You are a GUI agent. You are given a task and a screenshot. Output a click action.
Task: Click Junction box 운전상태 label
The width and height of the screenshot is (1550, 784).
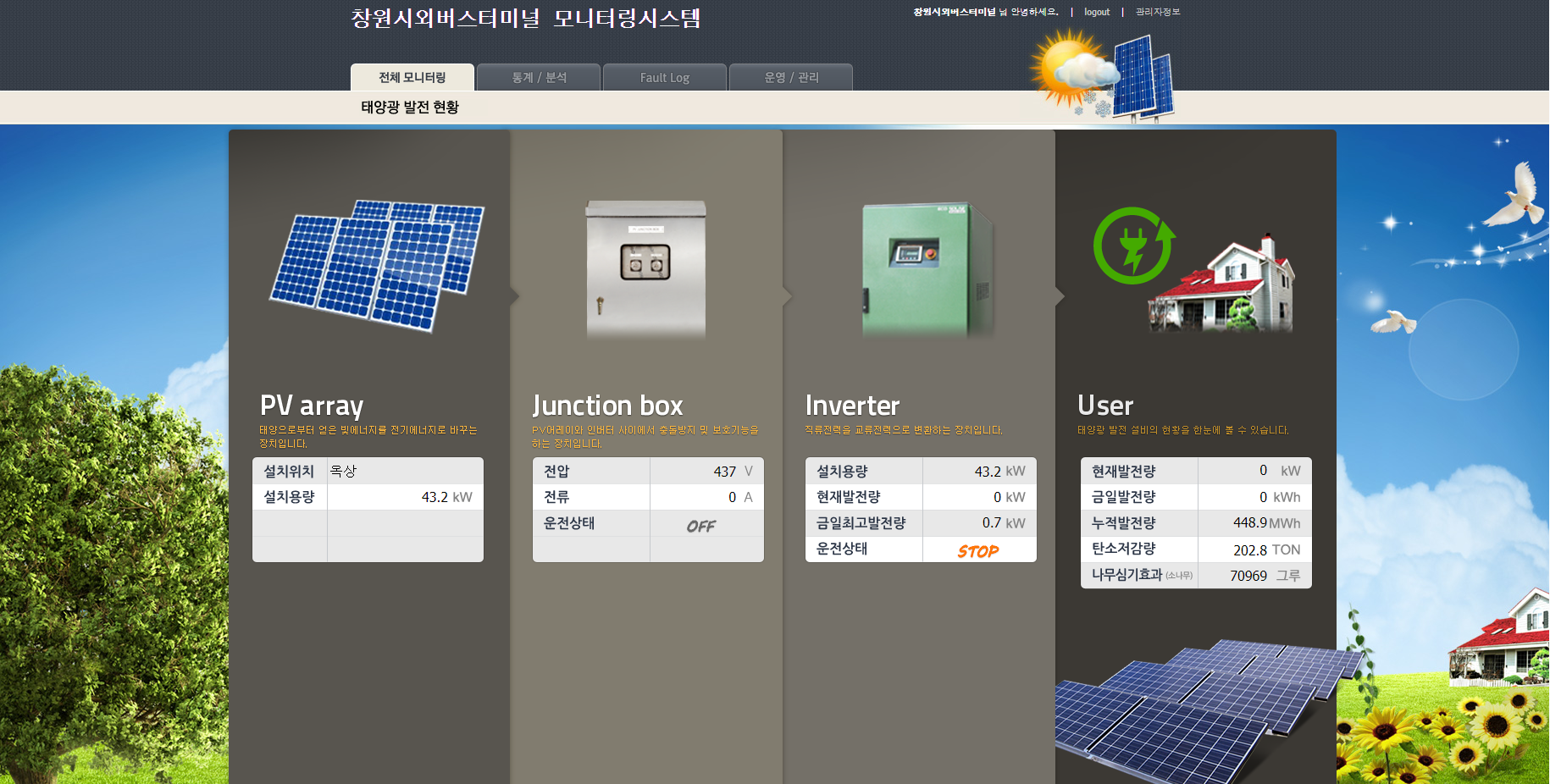569,523
